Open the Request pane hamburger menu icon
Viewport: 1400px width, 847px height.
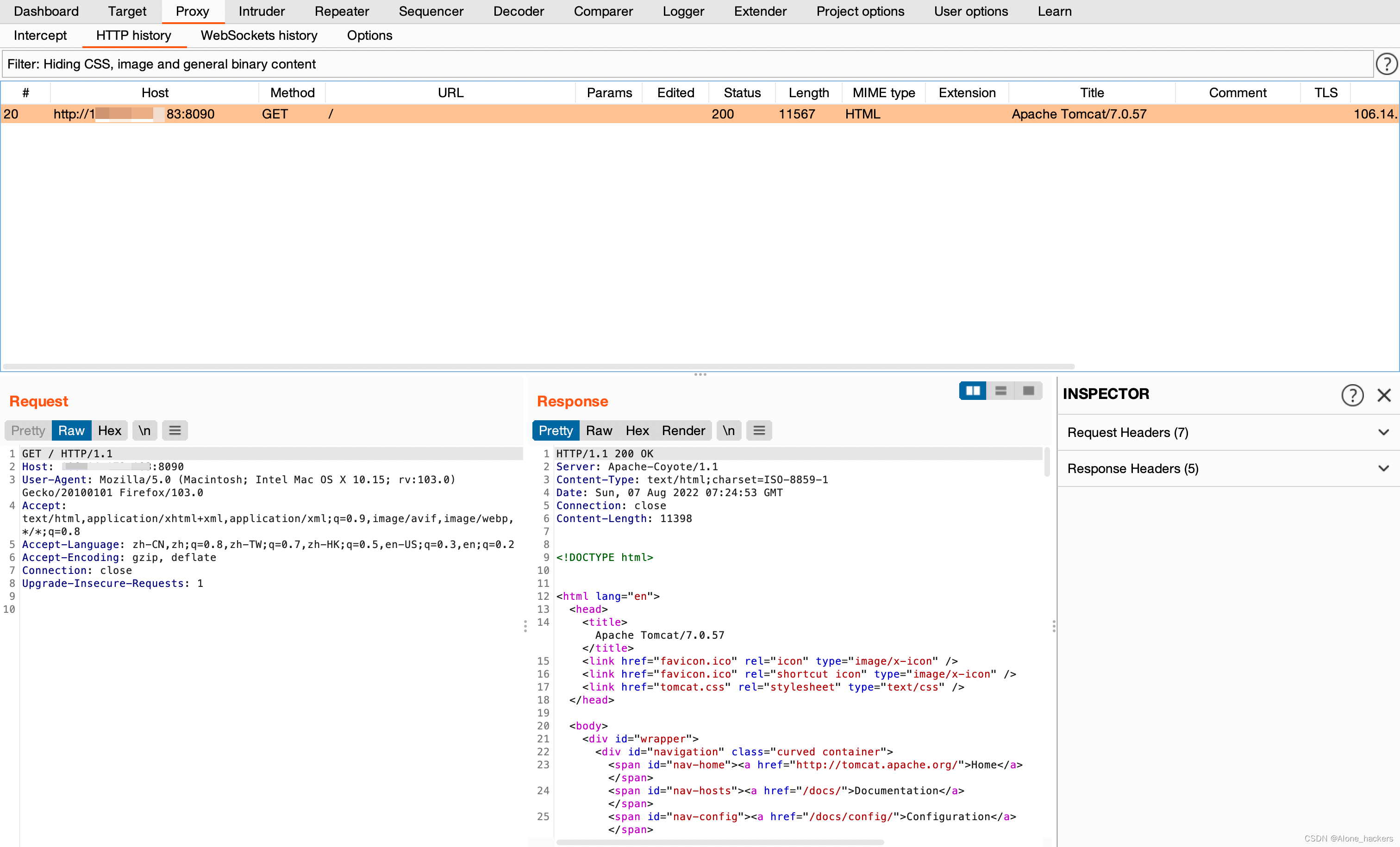(175, 430)
